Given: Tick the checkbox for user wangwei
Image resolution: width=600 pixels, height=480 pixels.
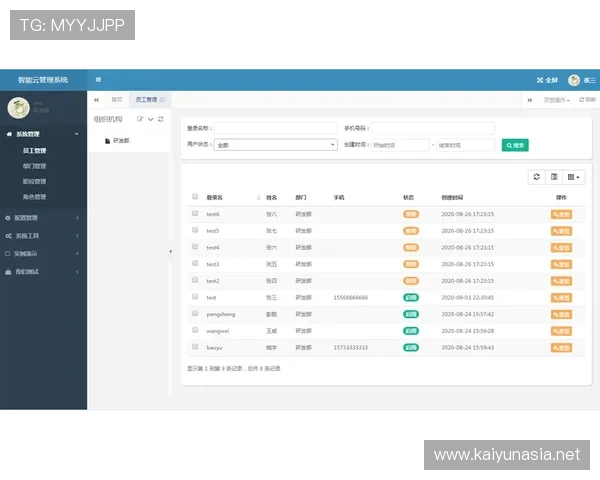Looking at the screenshot, I should coord(195,330).
